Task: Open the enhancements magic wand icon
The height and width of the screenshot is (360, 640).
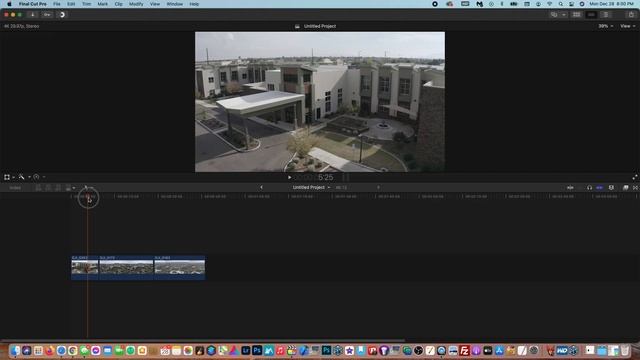Action: click(22, 177)
